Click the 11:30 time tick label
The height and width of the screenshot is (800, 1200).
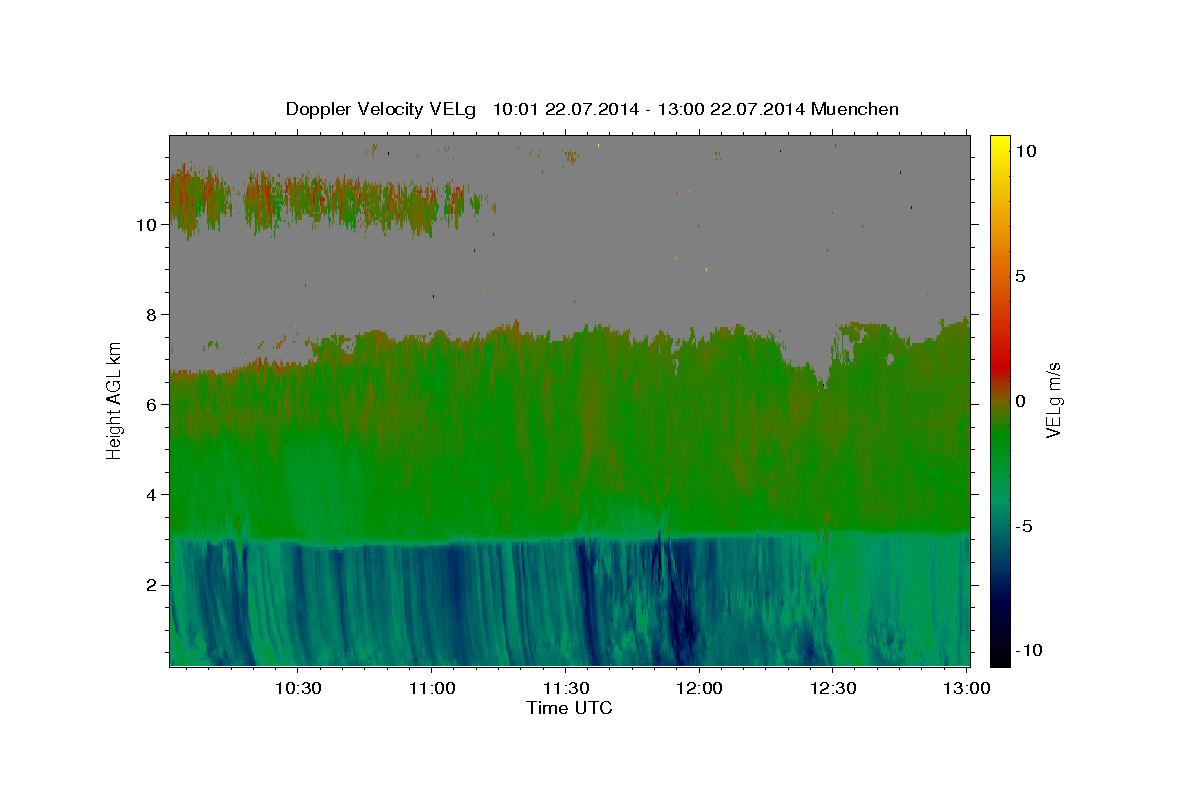(565, 688)
